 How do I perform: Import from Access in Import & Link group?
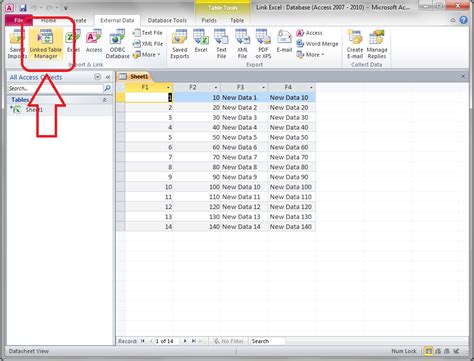click(x=94, y=41)
